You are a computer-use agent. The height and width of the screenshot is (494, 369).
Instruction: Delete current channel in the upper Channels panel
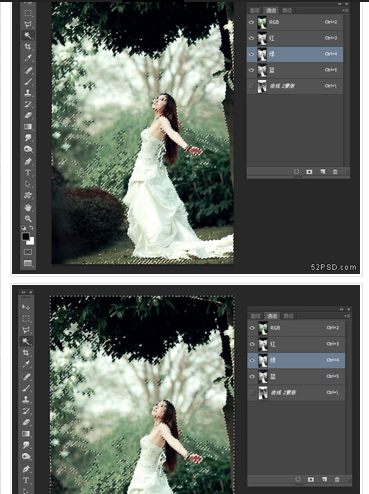pyautogui.click(x=335, y=172)
